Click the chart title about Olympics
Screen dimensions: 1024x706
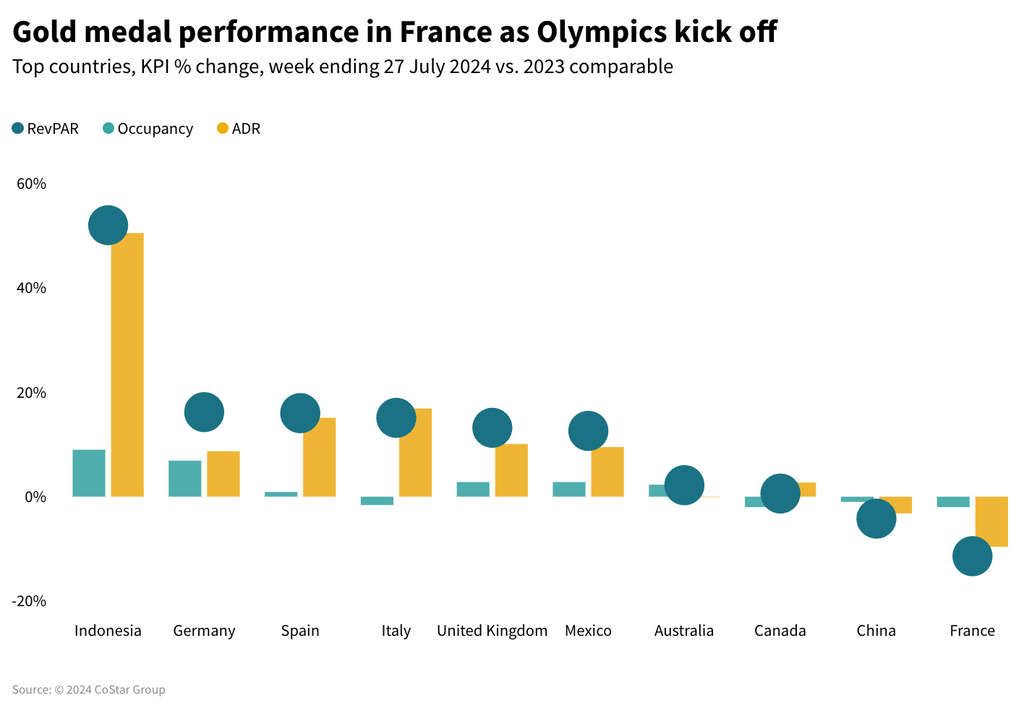(394, 33)
